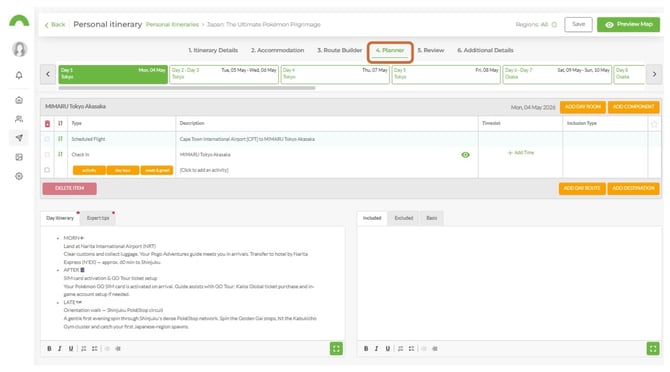Open the Expert tips tab
The width and height of the screenshot is (670, 372).
point(98,218)
